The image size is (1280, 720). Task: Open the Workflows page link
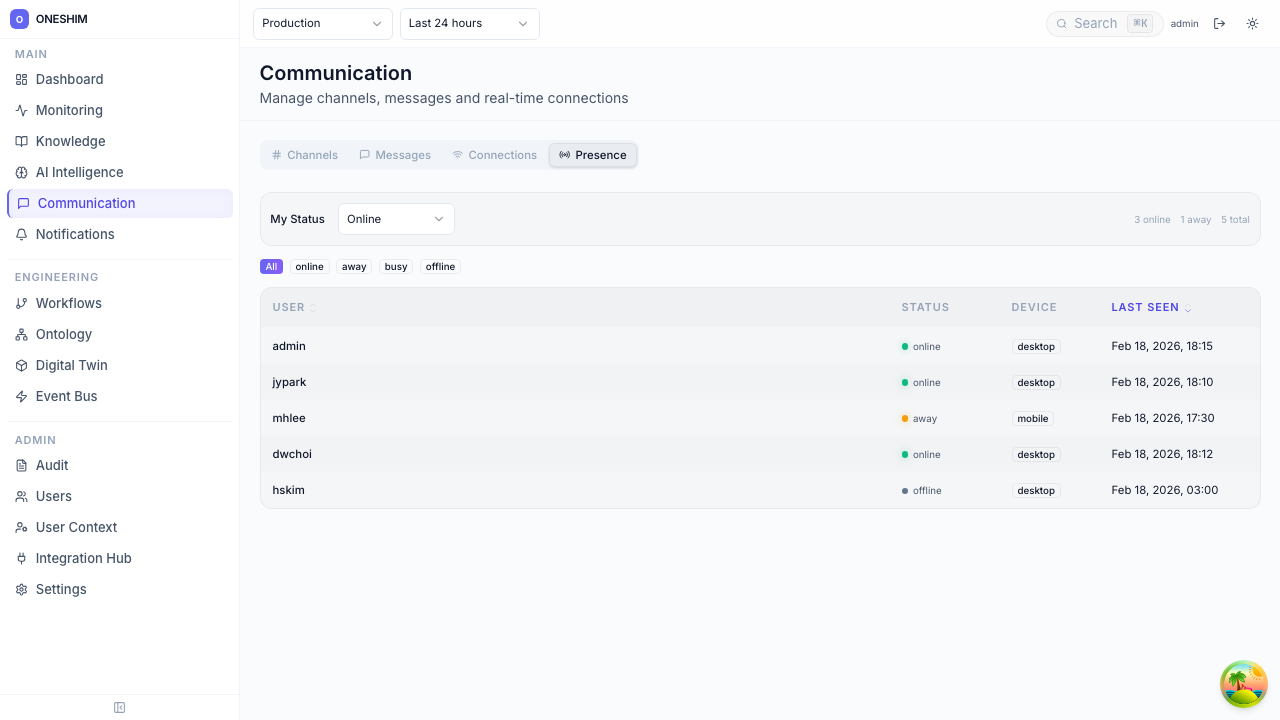68,304
